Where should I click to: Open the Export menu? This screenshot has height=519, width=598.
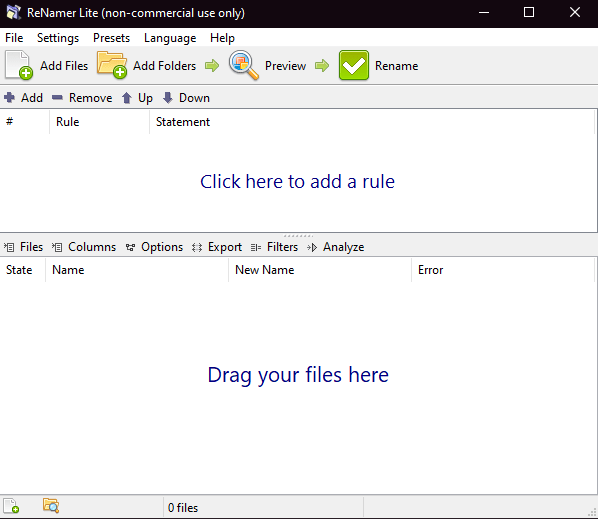[217, 247]
